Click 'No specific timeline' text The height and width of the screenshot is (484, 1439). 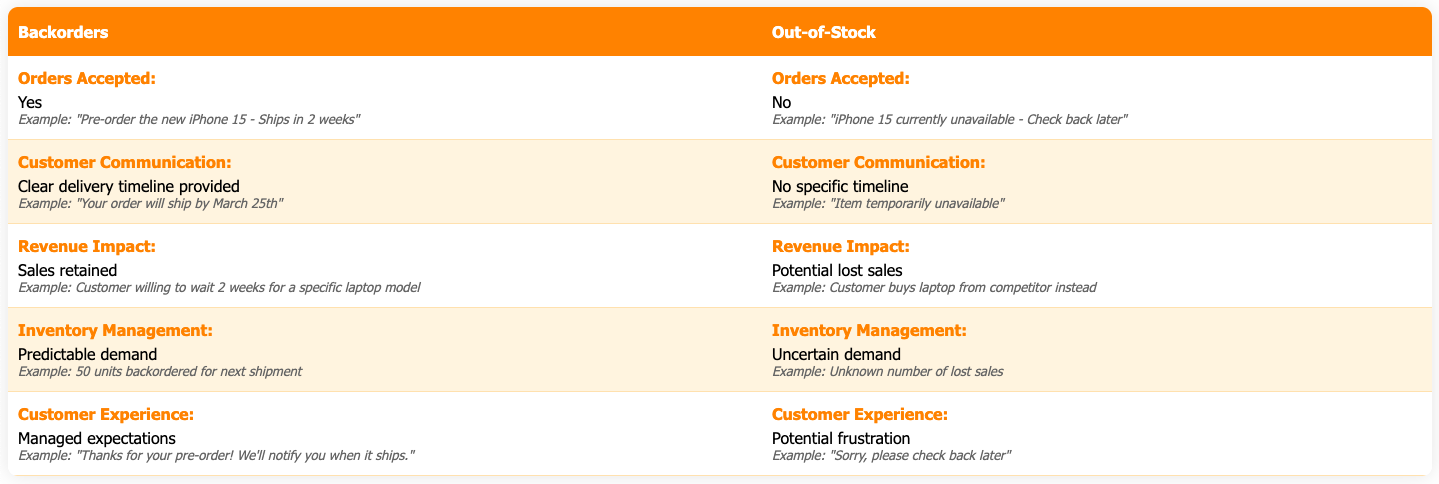[840, 186]
